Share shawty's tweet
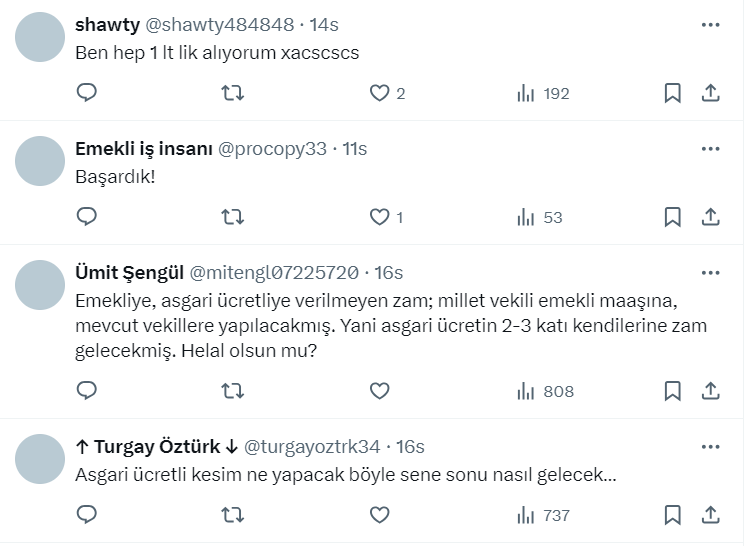749x546 pixels. [711, 93]
